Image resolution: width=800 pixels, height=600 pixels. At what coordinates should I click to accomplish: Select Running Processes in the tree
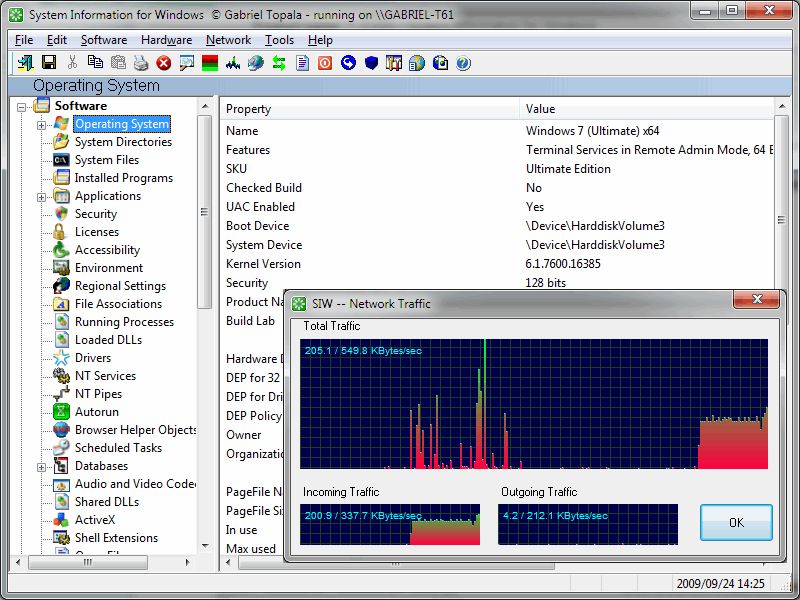point(124,322)
